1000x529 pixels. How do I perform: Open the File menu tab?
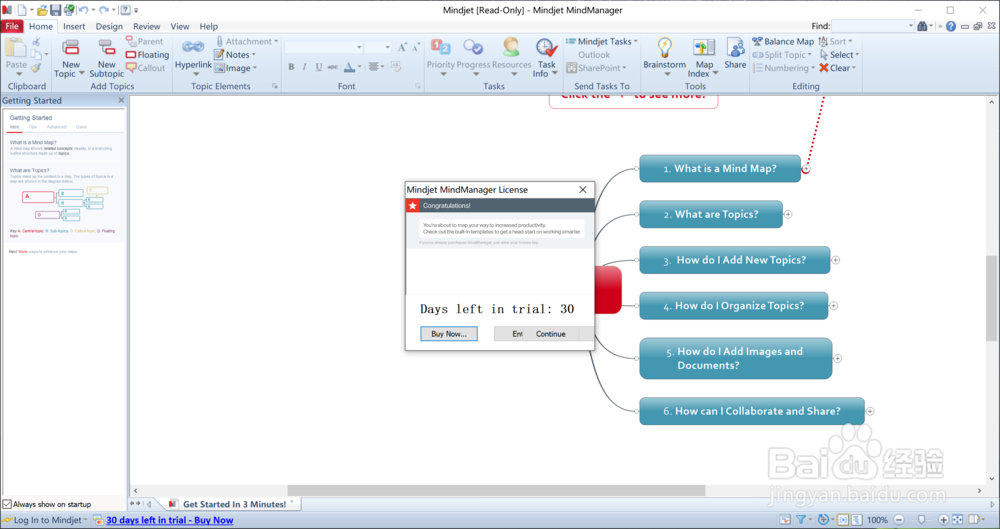(x=12, y=26)
